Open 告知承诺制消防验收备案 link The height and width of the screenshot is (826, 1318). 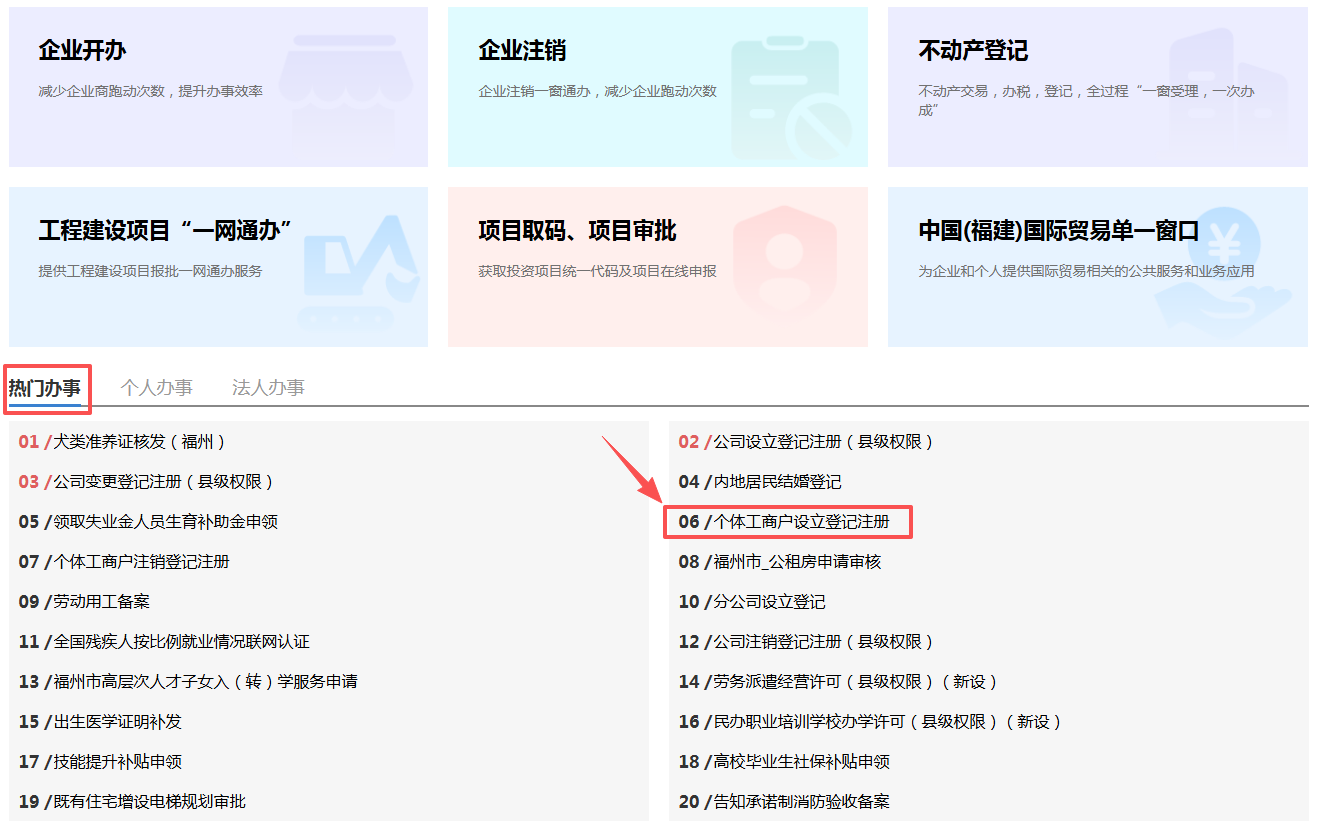tap(801, 802)
